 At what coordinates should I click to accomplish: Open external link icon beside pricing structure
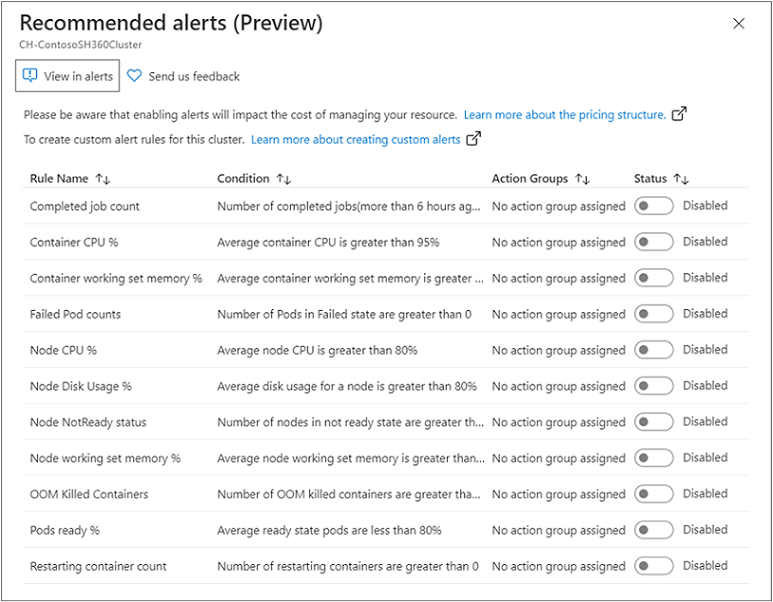[679, 114]
